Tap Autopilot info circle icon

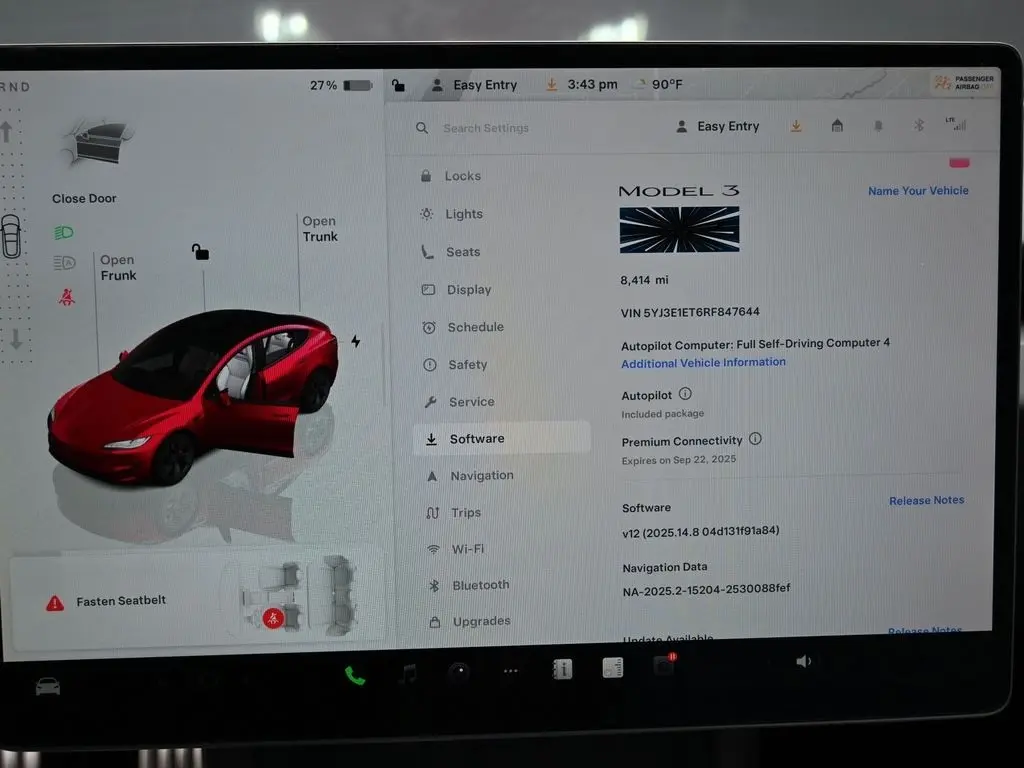point(685,394)
